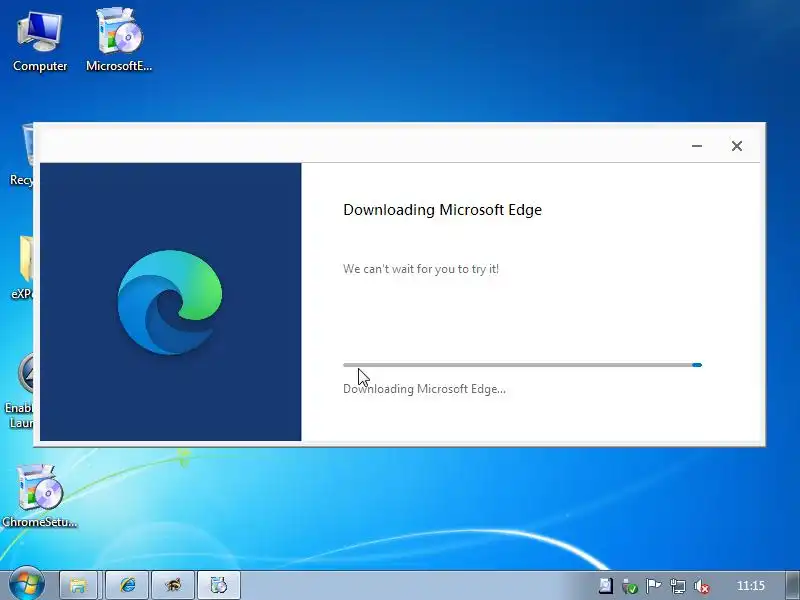
Task: Open the Computer desktop icon
Action: (x=40, y=42)
